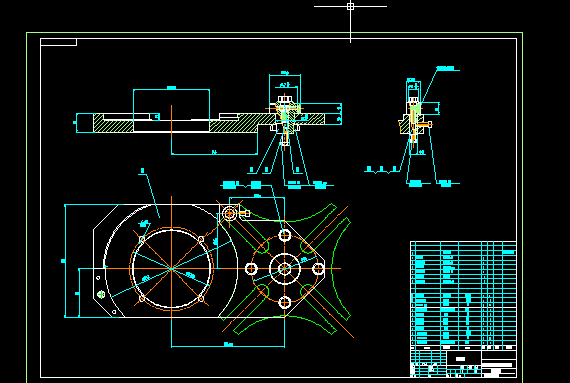This screenshot has height=383, width=570.
Task: Select the left bolt hole on the wheel flange
Action: (x=251, y=269)
